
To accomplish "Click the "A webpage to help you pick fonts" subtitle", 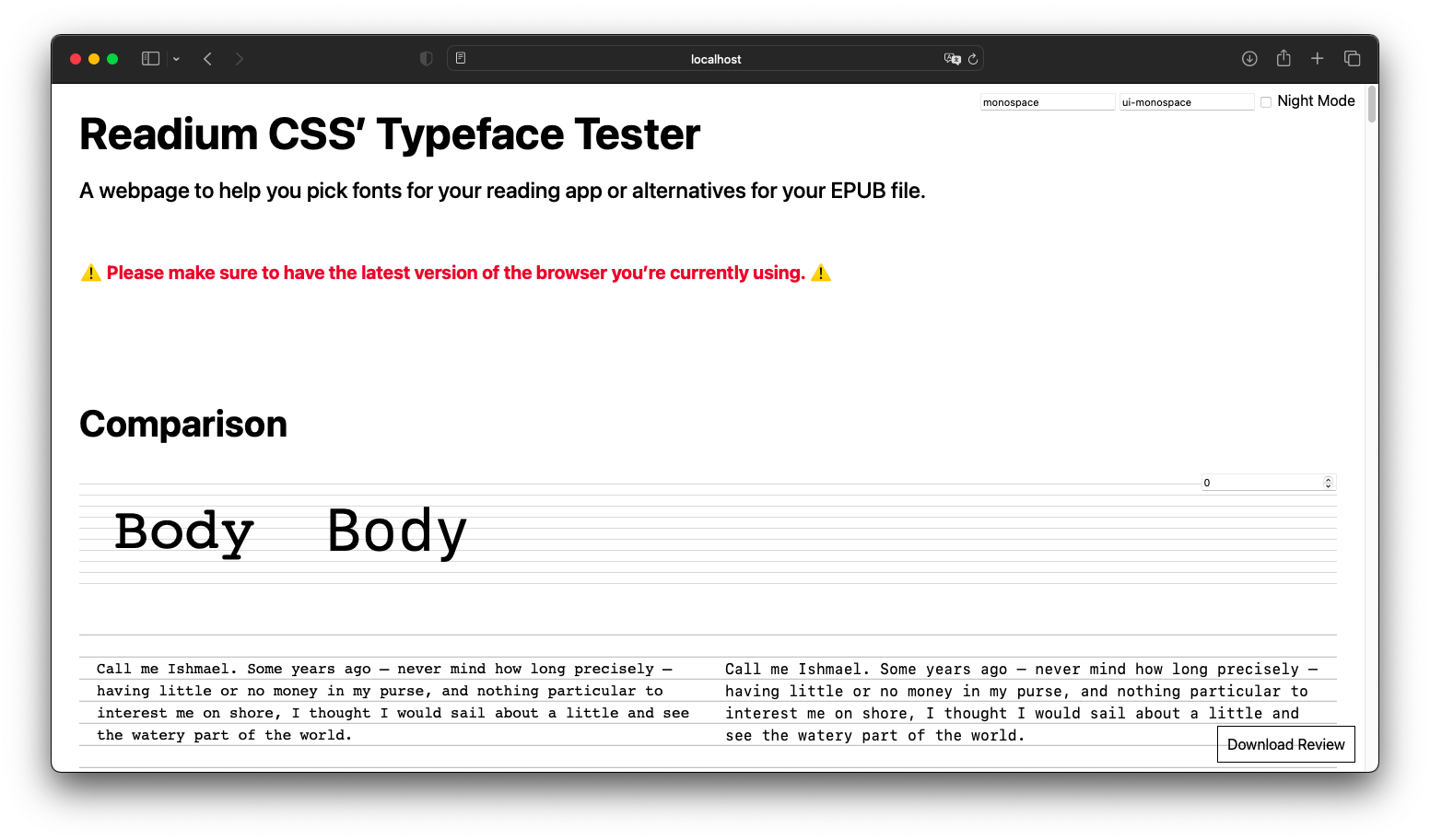I will click(x=502, y=191).
